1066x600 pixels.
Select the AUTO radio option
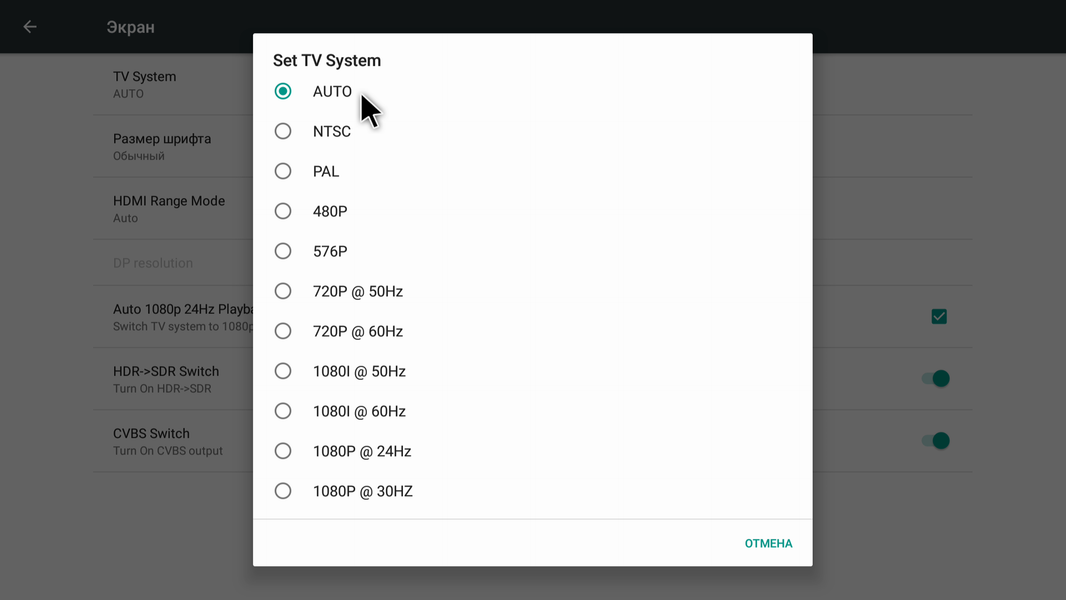(283, 91)
